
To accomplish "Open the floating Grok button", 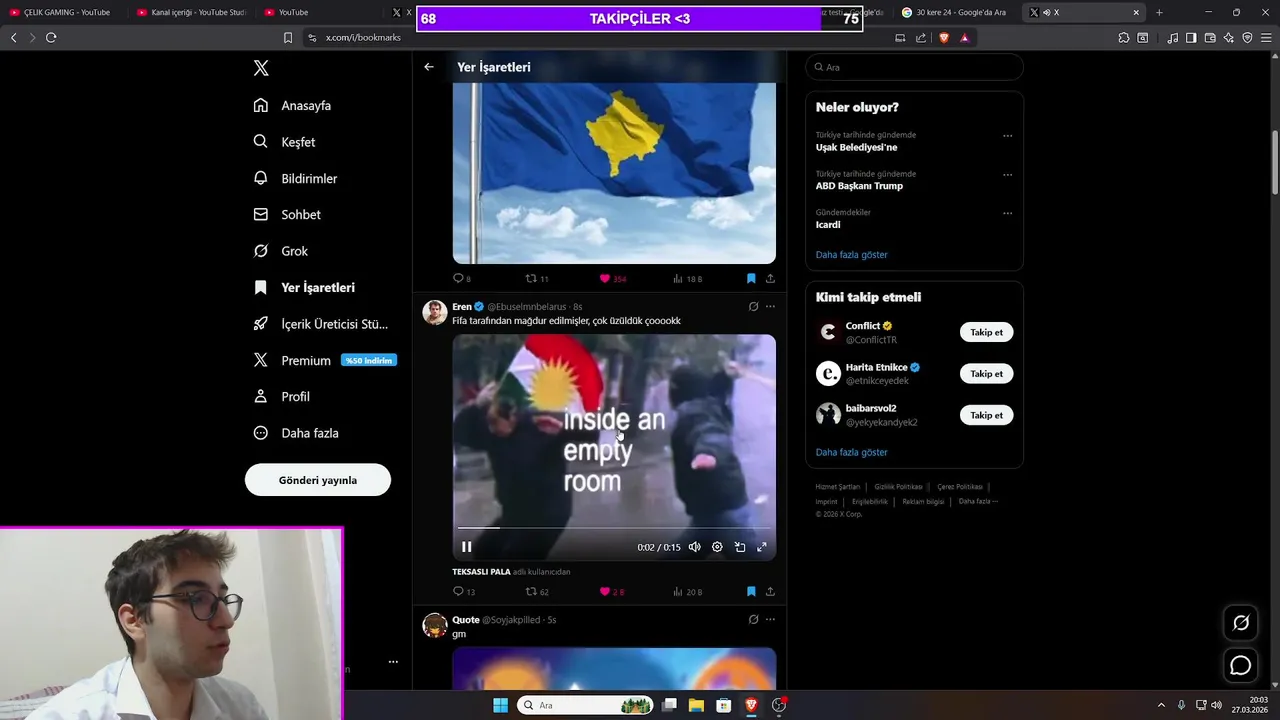I will click(x=1241, y=623).
